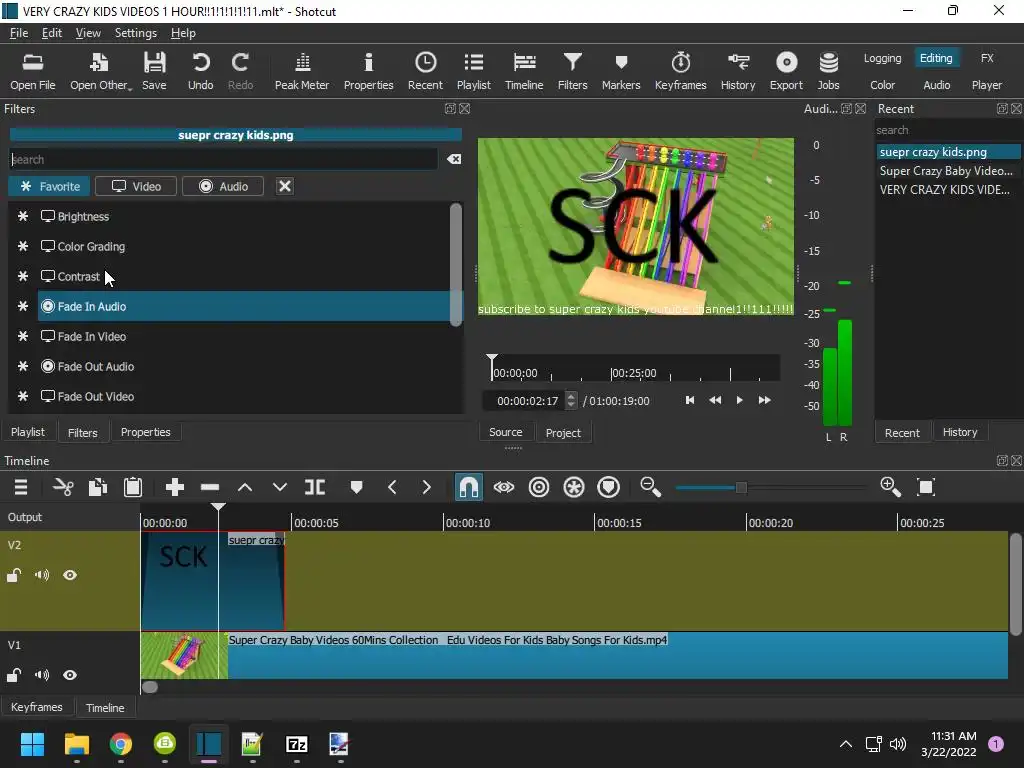
Task: Open the Markers panel
Action: click(x=621, y=71)
